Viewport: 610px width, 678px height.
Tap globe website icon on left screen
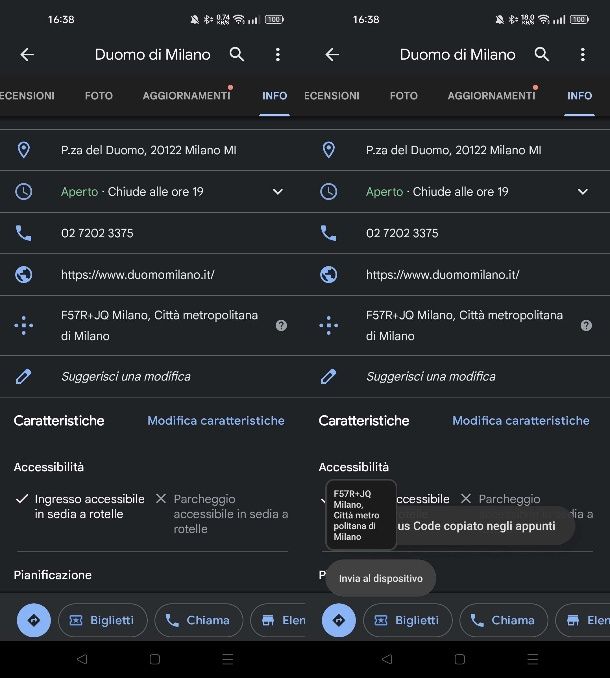click(x=24, y=275)
